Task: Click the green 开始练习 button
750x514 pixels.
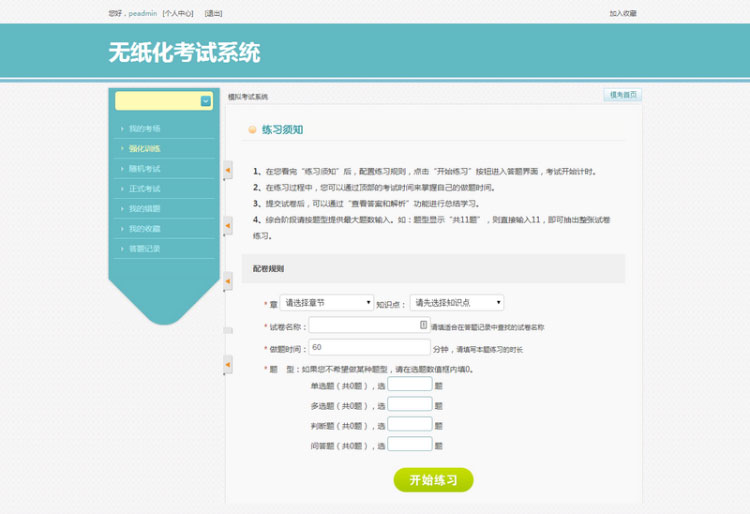Action: tap(433, 480)
